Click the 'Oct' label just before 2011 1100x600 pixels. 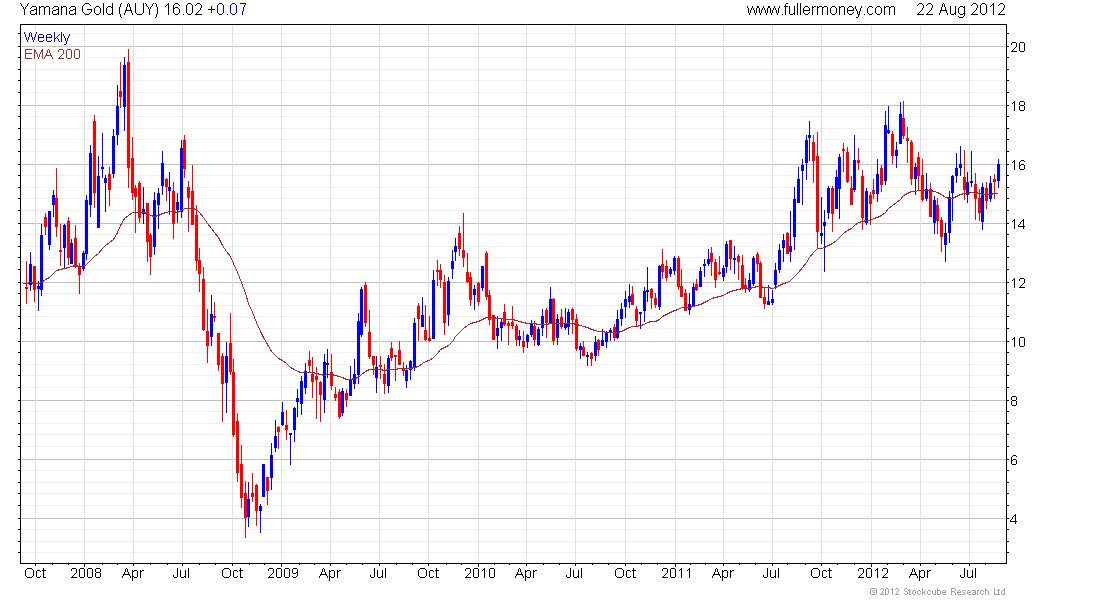(625, 573)
